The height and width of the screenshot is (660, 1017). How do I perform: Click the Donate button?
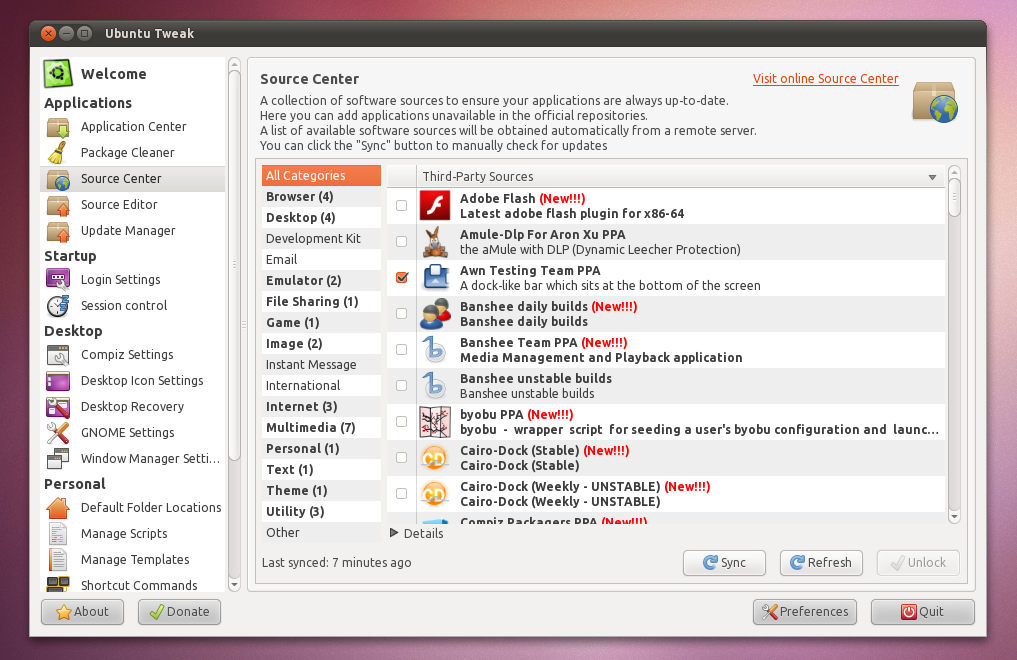coord(179,611)
